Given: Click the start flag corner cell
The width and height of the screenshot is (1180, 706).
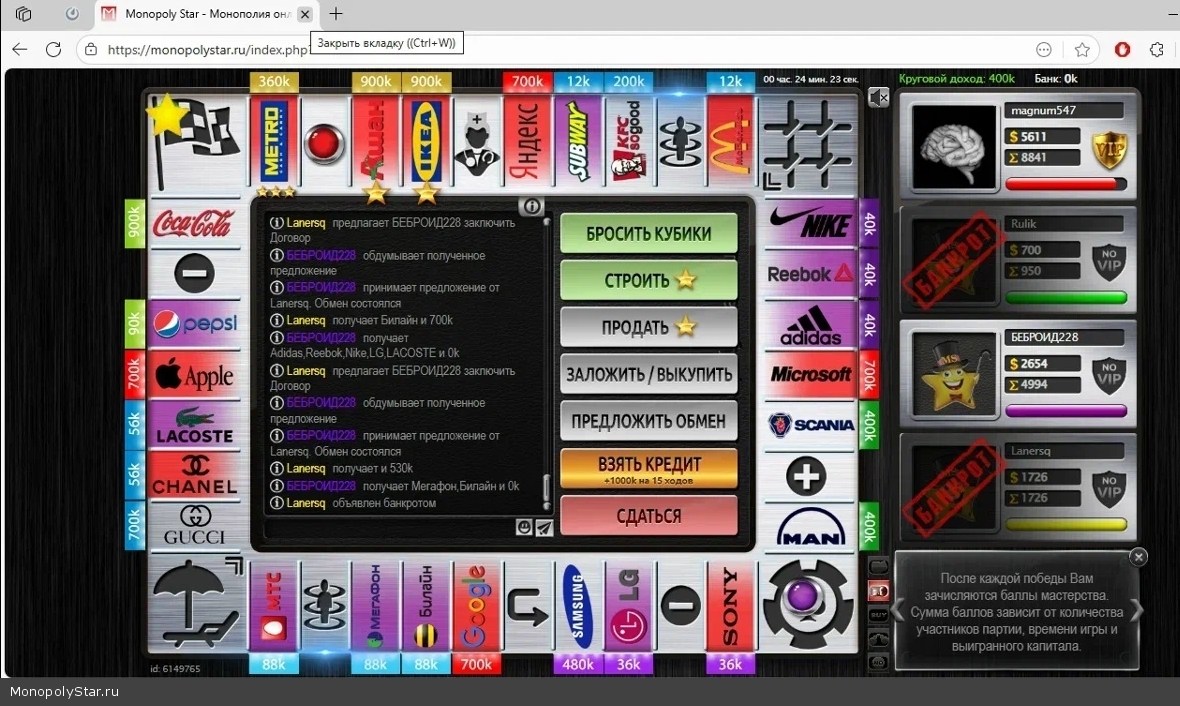Looking at the screenshot, I should pos(196,141).
